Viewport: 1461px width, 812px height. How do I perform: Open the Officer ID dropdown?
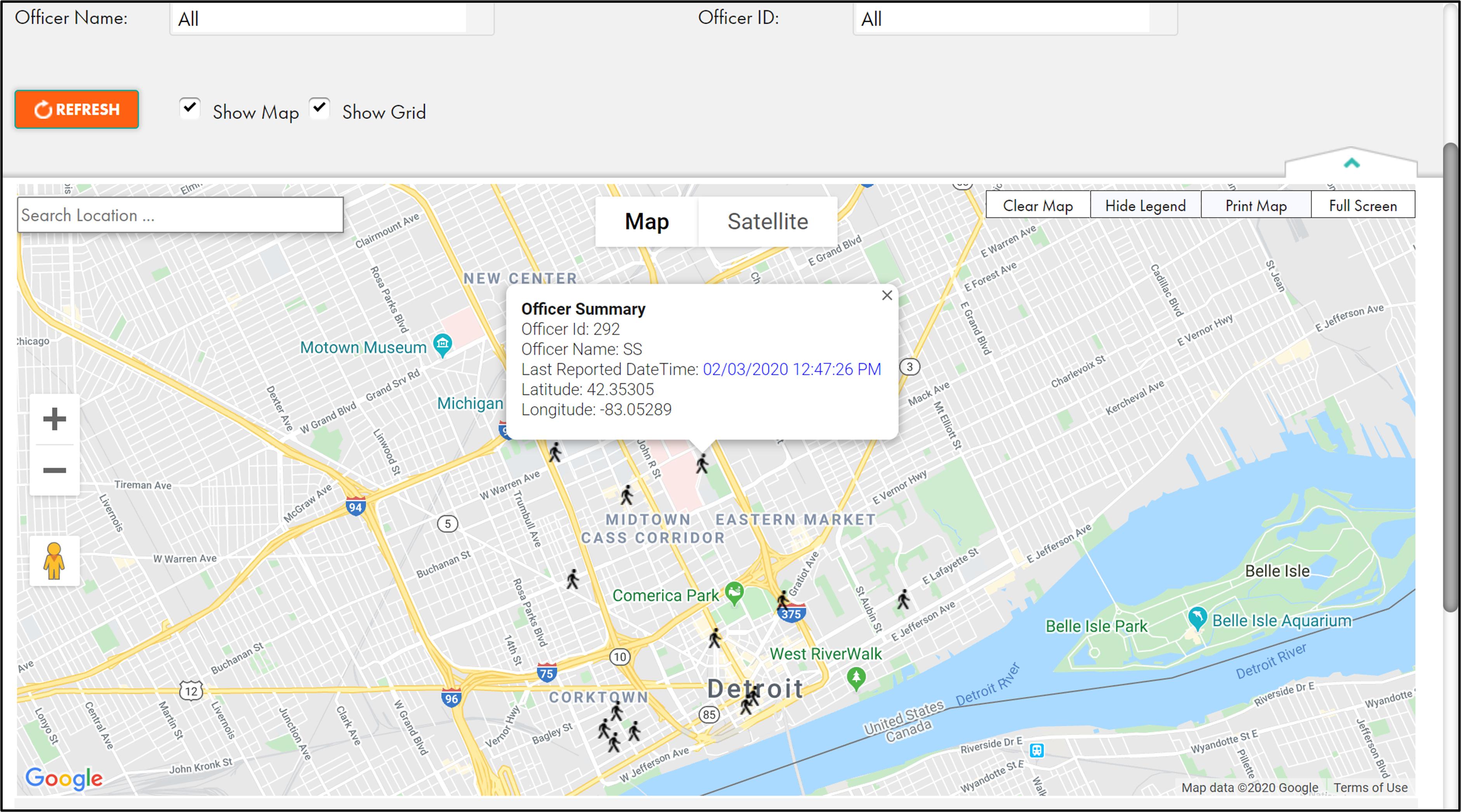(1015, 19)
